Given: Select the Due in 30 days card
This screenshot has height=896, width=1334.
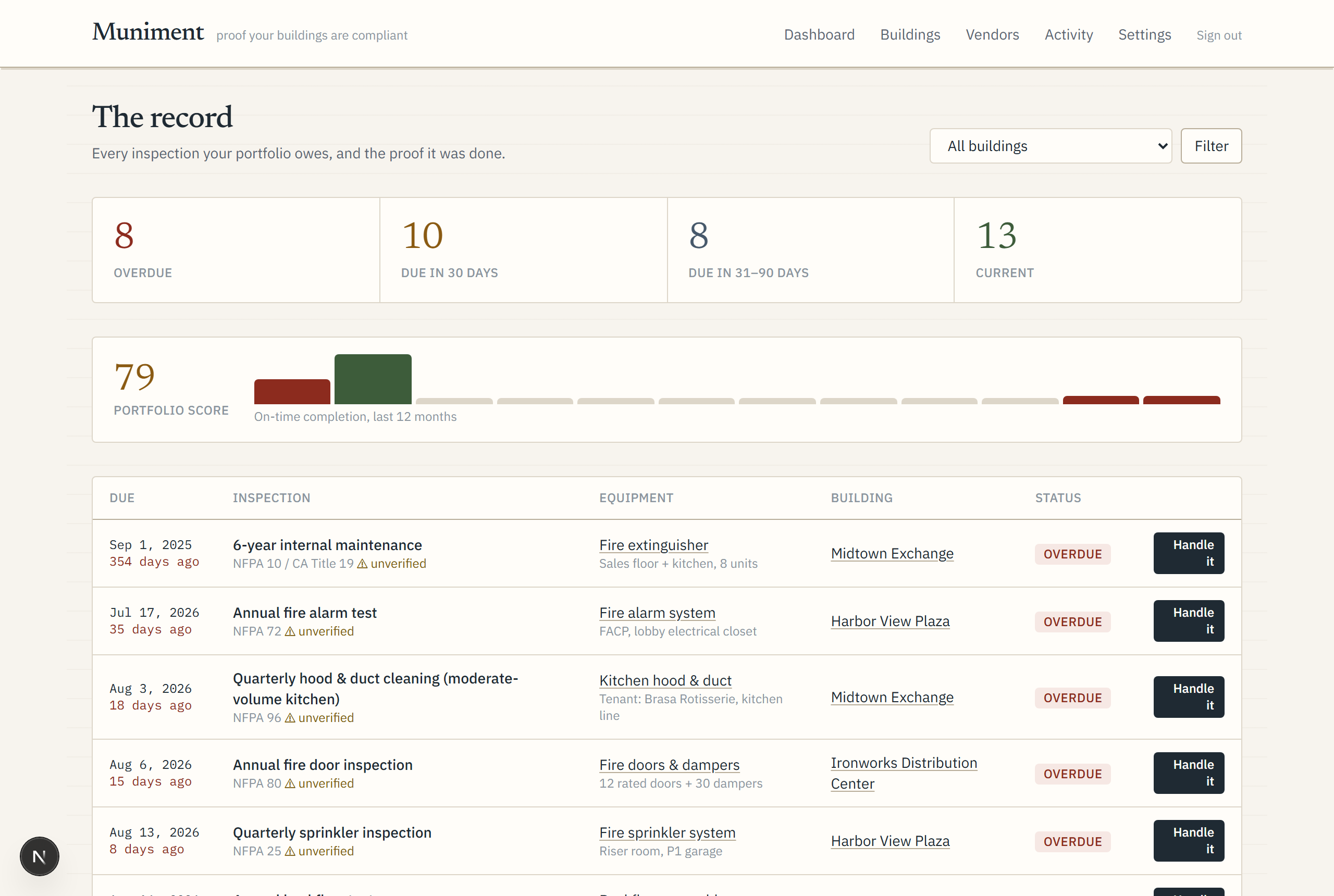Looking at the screenshot, I should point(523,250).
